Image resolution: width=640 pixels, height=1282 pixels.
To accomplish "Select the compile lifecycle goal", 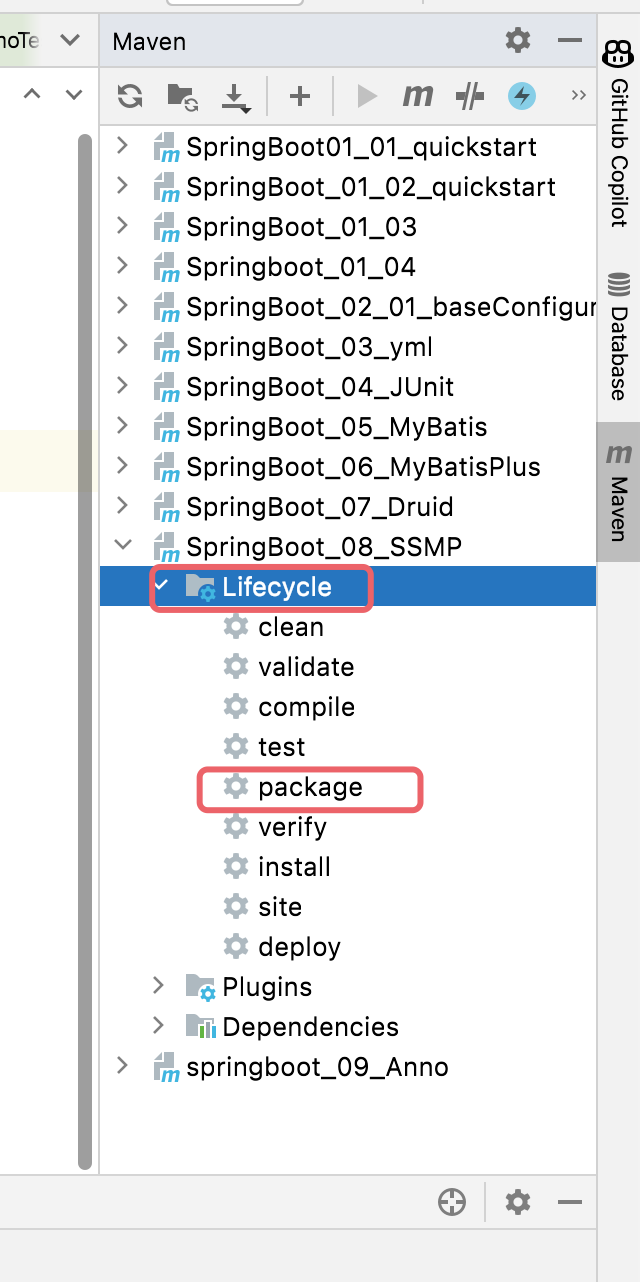I will tap(307, 707).
